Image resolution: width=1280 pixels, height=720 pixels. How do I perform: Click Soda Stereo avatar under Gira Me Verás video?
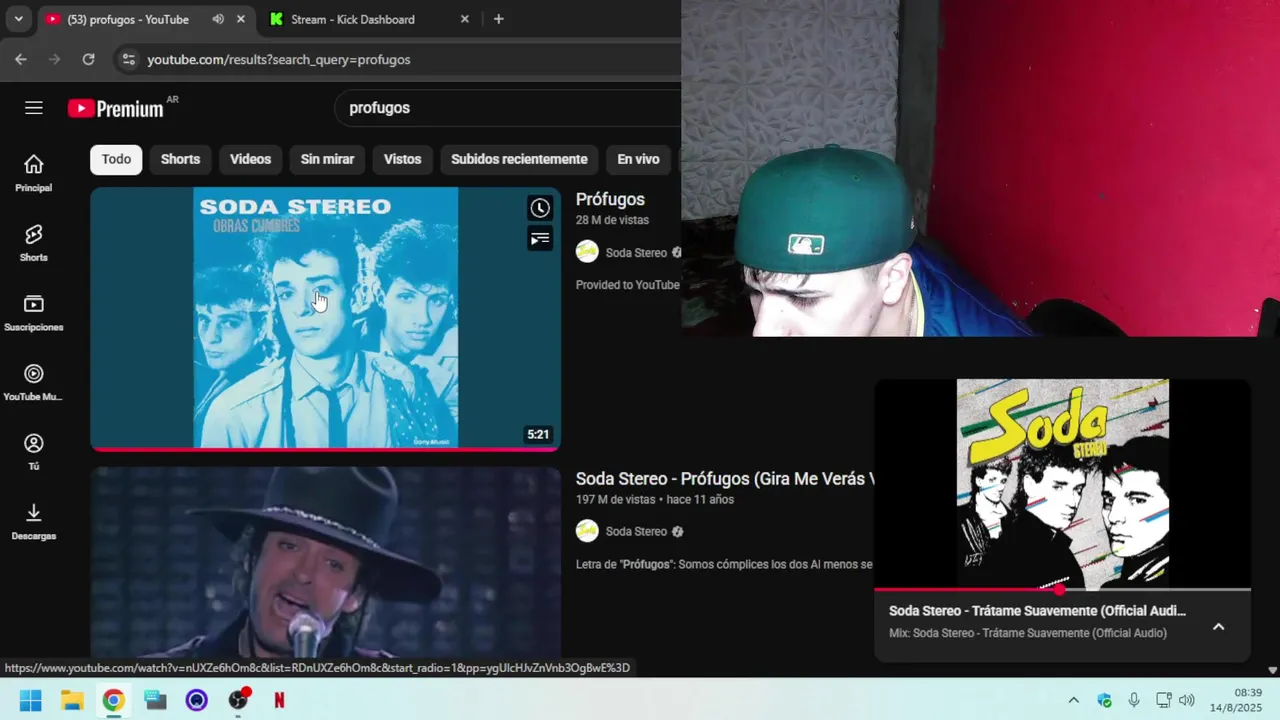[587, 531]
